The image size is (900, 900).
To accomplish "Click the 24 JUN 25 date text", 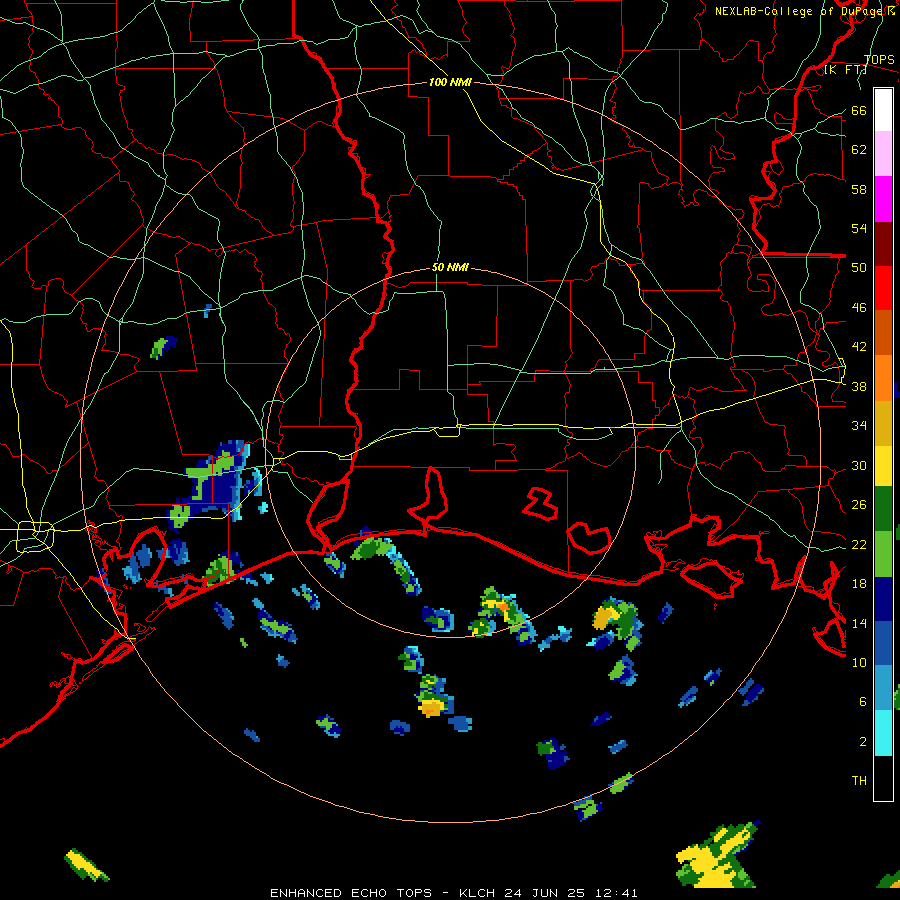I will point(544,893).
